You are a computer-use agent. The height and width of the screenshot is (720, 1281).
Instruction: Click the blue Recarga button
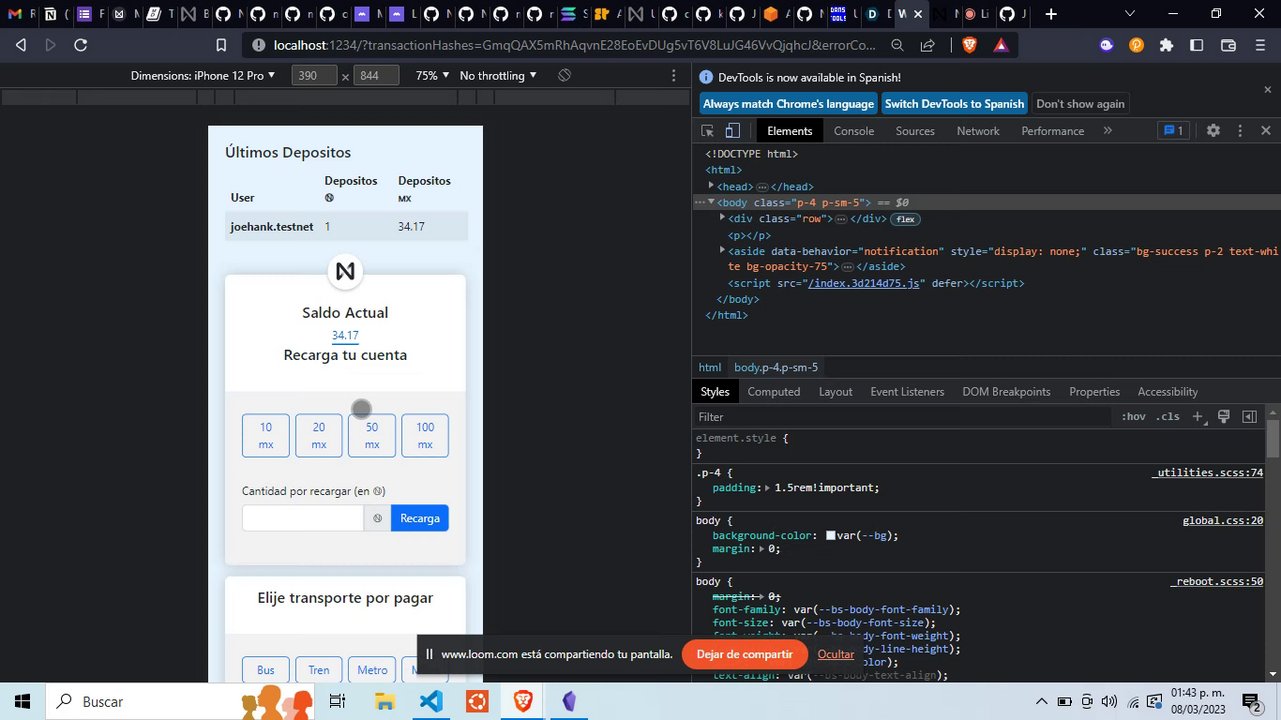[x=420, y=518]
